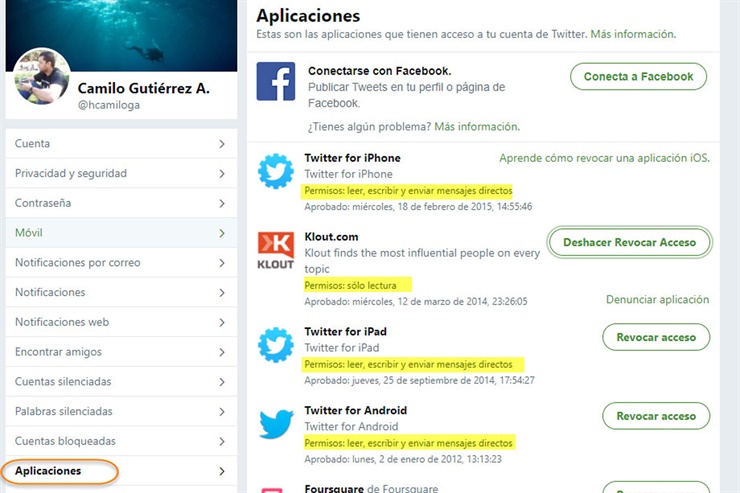Click the Facebook logo icon
This screenshot has height=493, width=740.
coord(276,81)
